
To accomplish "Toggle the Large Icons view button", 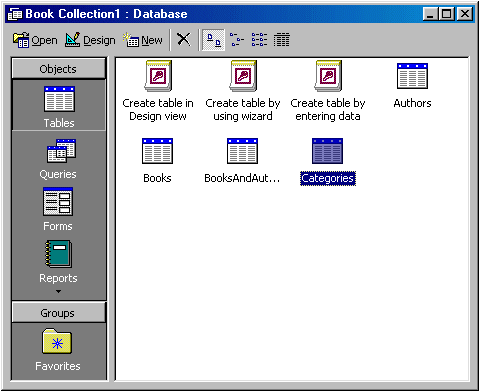I will [214, 40].
